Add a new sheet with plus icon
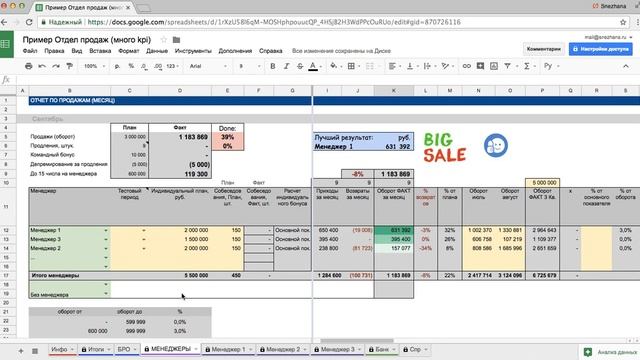Screen dimensions: 640x360 pyautogui.click(x=20, y=351)
